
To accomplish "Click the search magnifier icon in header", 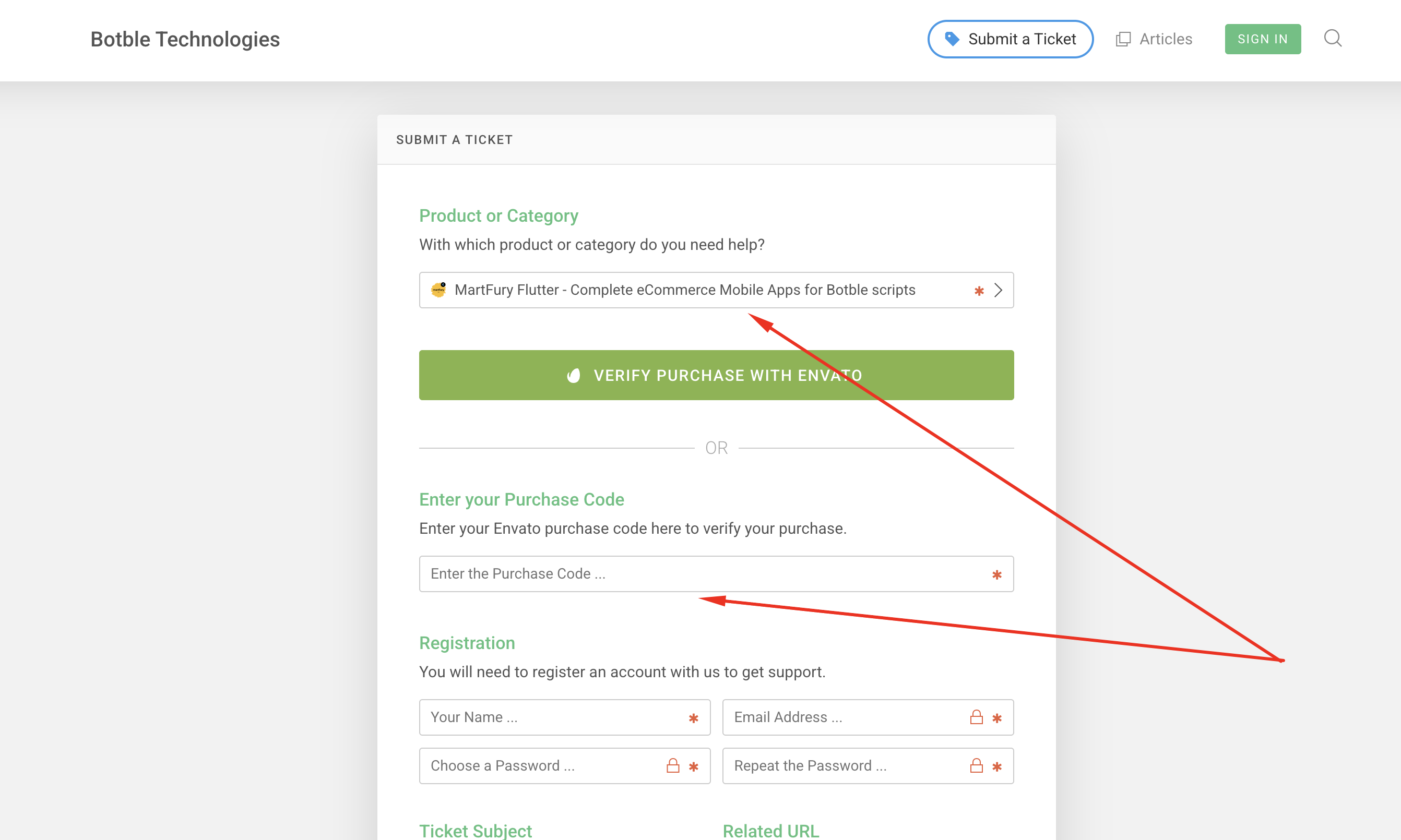I will click(x=1333, y=39).
